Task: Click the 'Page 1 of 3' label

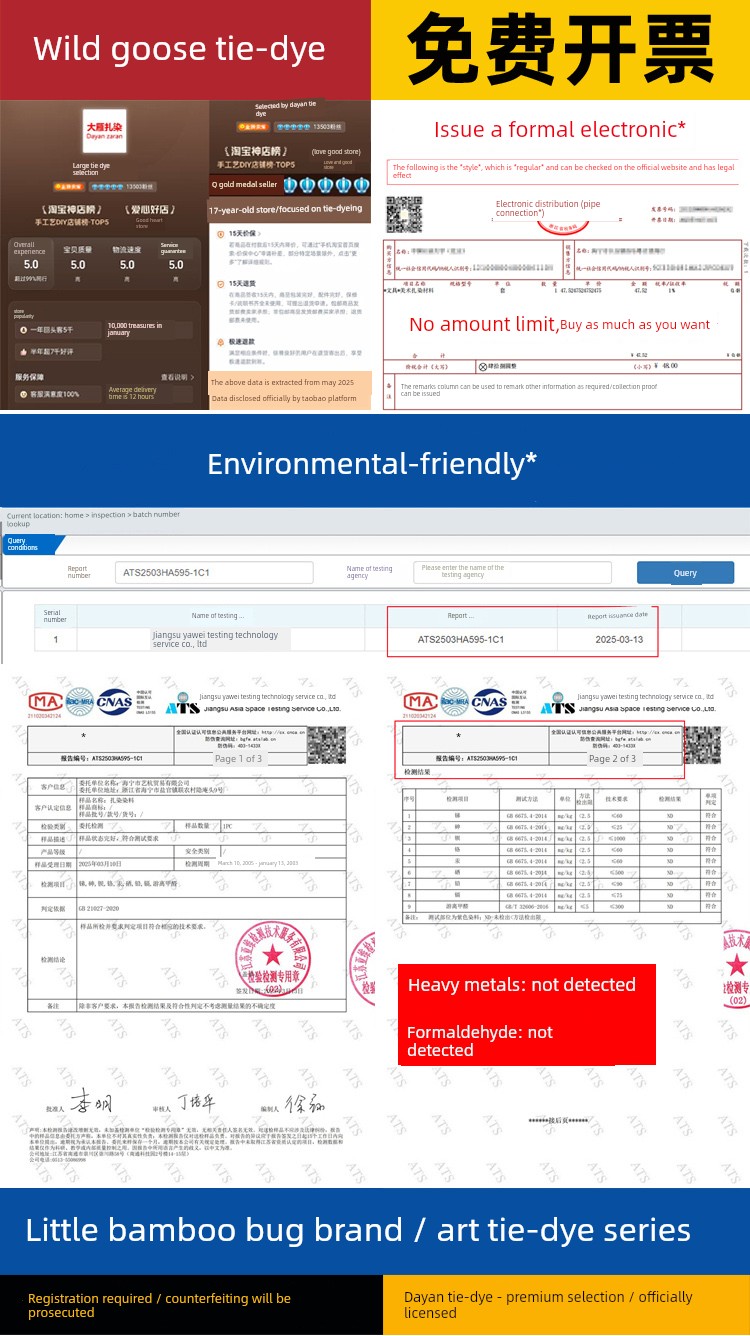Action: [x=239, y=759]
